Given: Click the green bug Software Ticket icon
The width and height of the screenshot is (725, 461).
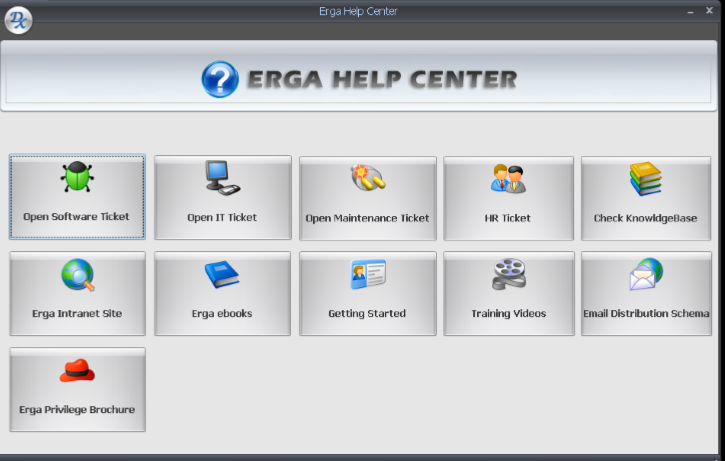Looking at the screenshot, I should click(77, 178).
